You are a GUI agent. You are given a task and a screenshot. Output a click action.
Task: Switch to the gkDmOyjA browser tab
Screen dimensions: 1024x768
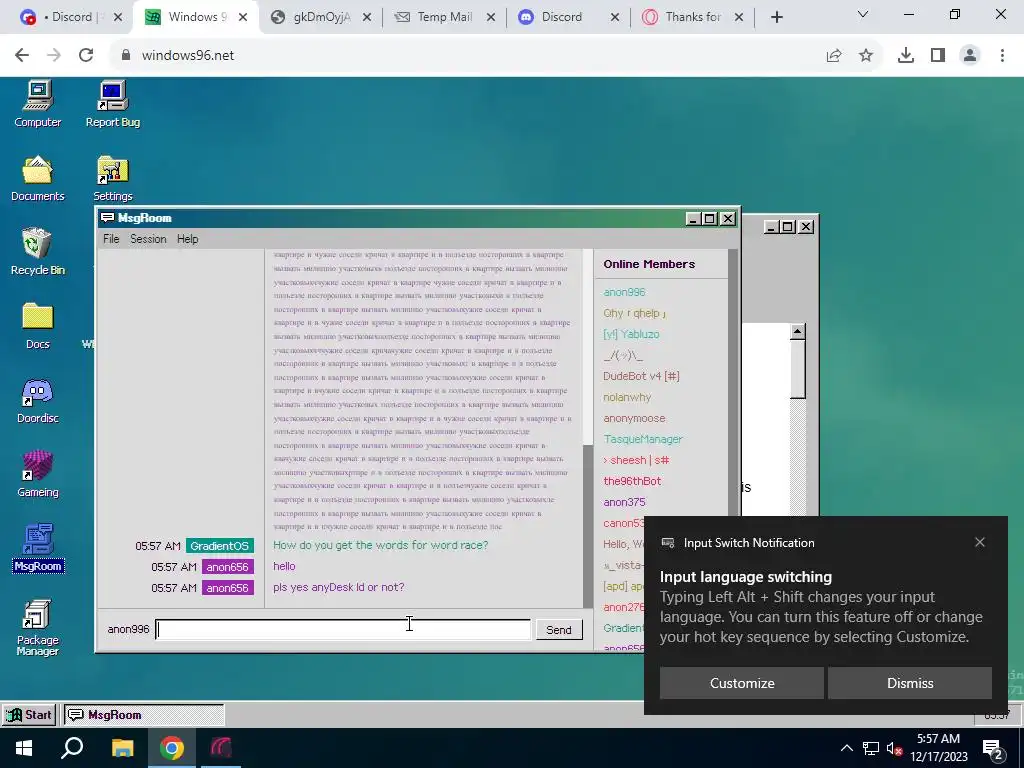point(321,17)
